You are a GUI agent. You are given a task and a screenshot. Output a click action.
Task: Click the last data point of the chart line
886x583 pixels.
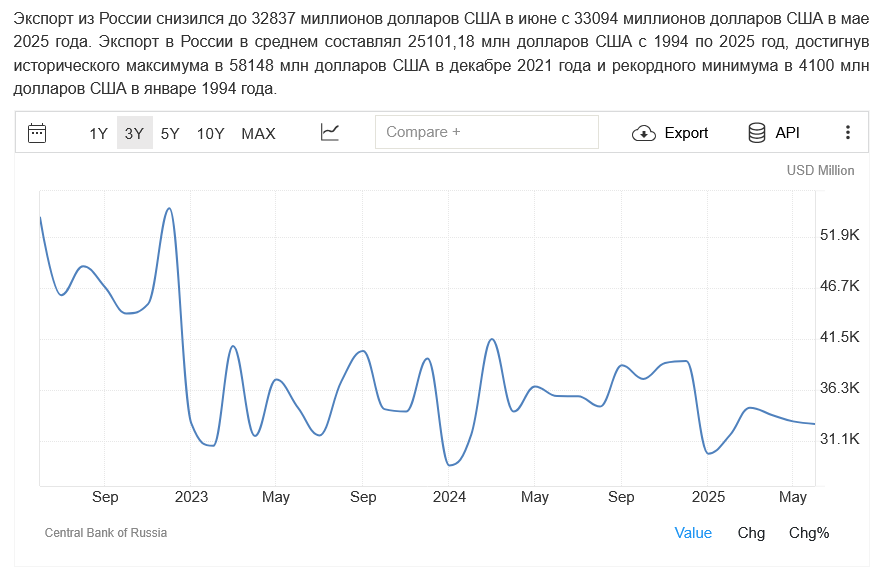(x=814, y=424)
